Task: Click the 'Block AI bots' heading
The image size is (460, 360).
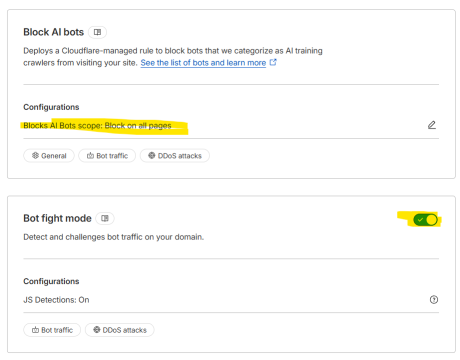Action: (x=54, y=32)
